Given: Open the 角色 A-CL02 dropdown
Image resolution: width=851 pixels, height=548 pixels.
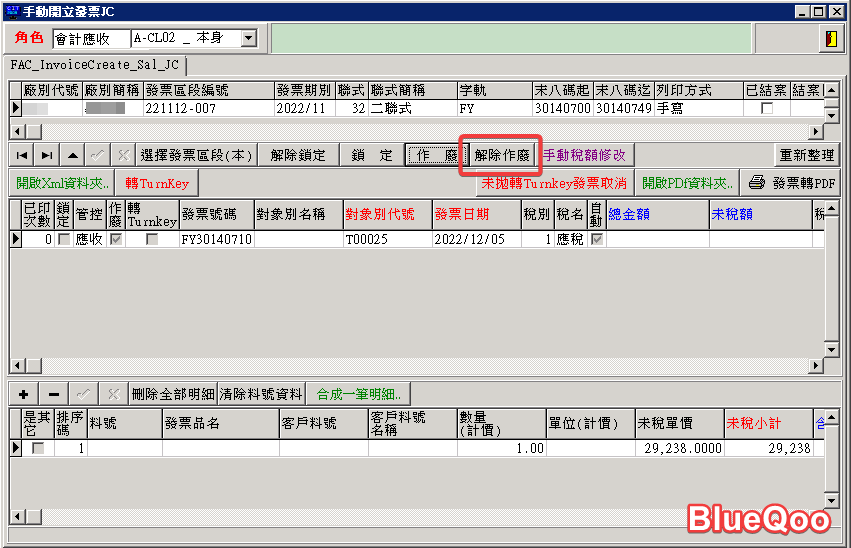Looking at the screenshot, I should (x=248, y=39).
